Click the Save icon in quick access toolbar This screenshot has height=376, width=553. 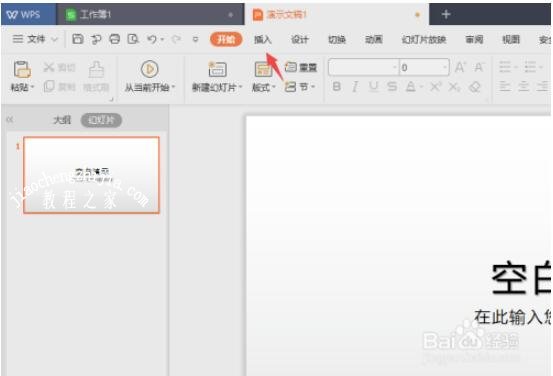point(78,39)
